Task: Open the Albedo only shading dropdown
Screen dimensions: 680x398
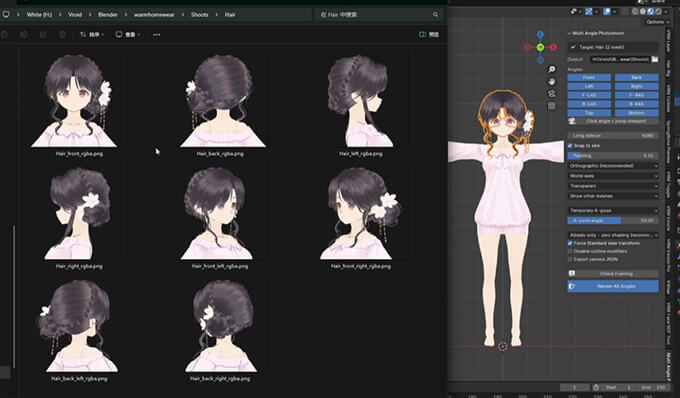Action: (x=613, y=235)
